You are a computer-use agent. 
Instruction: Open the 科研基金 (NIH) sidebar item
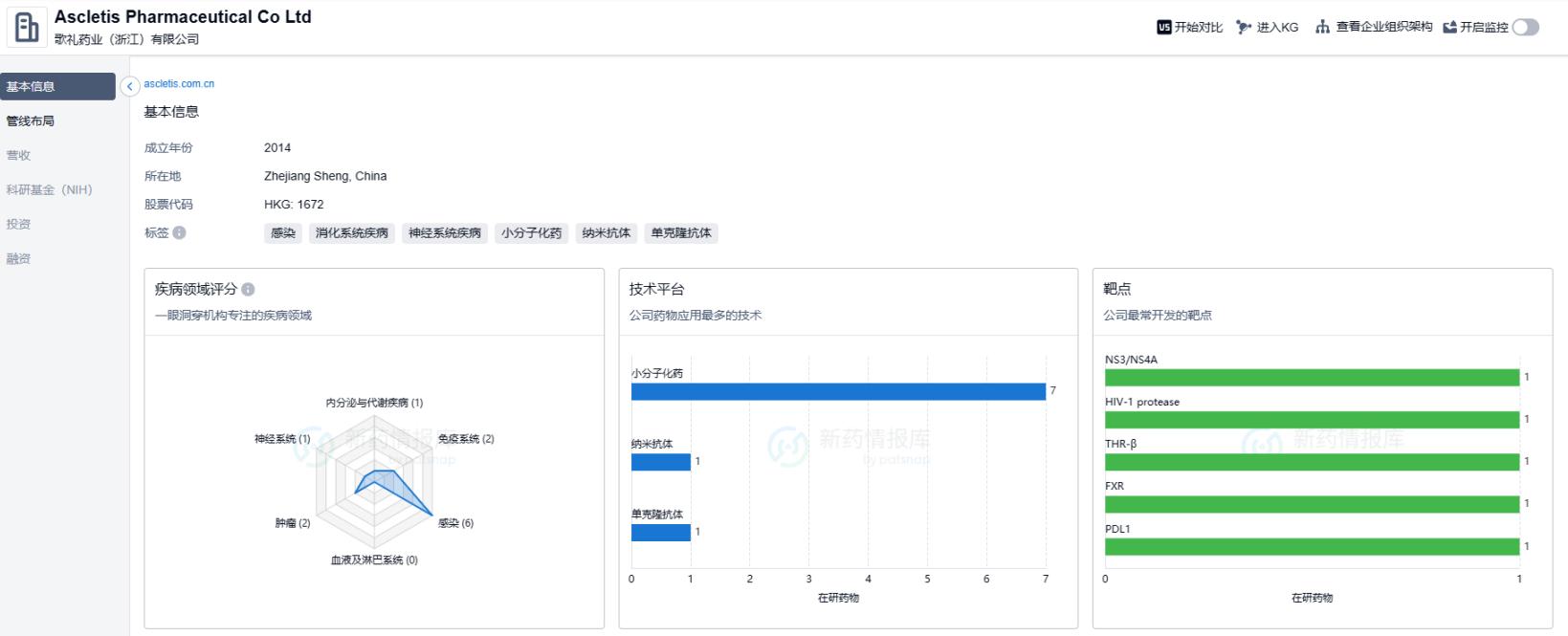[50, 189]
